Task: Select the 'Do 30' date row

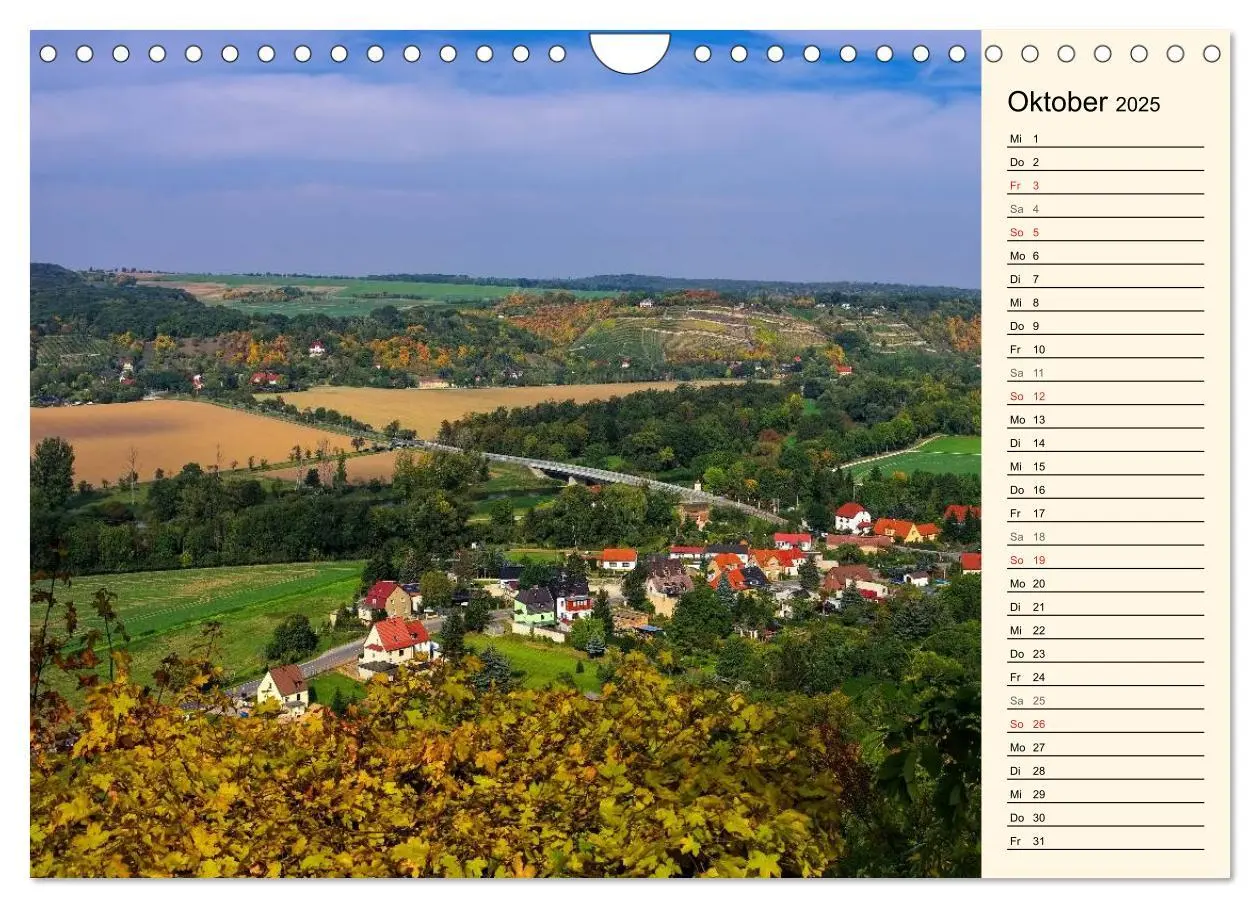Action: click(1105, 817)
